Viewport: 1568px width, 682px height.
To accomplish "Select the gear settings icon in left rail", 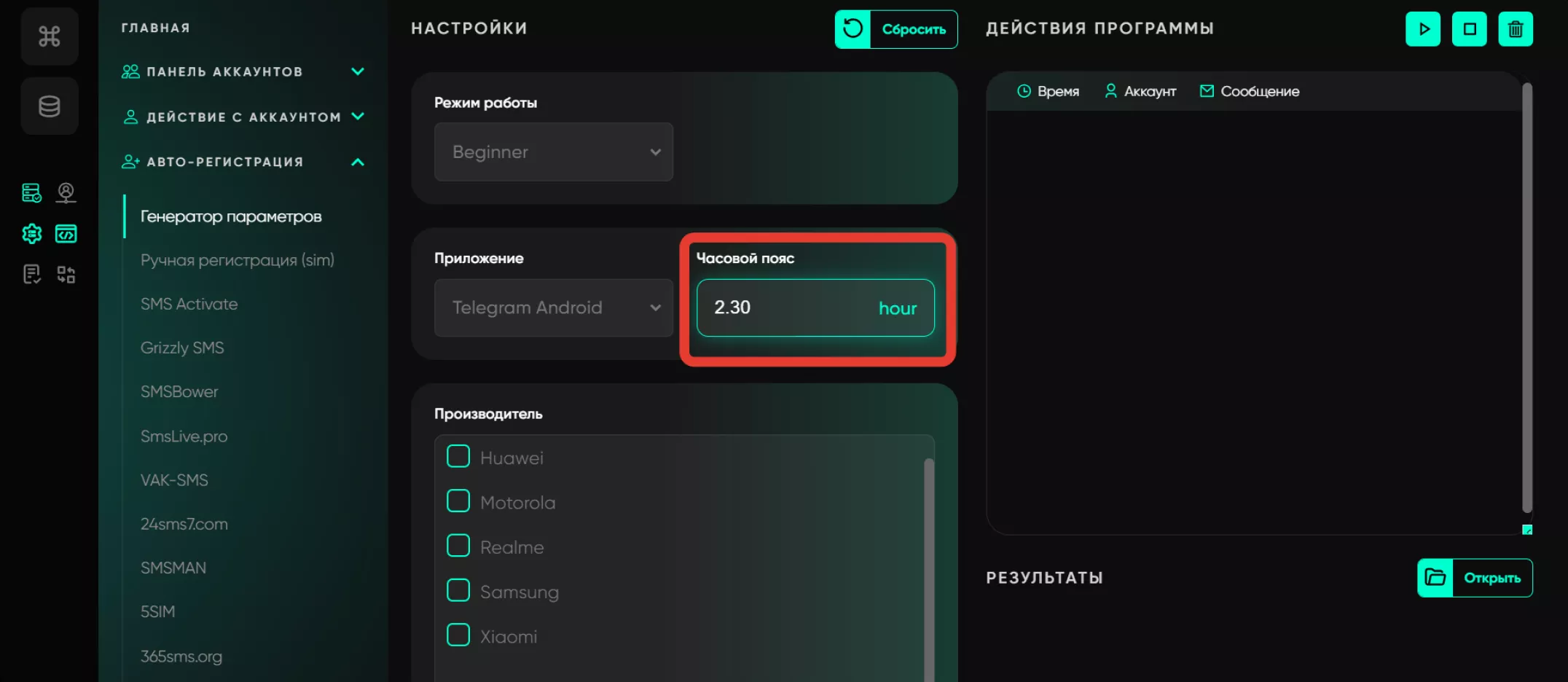I will click(x=31, y=234).
